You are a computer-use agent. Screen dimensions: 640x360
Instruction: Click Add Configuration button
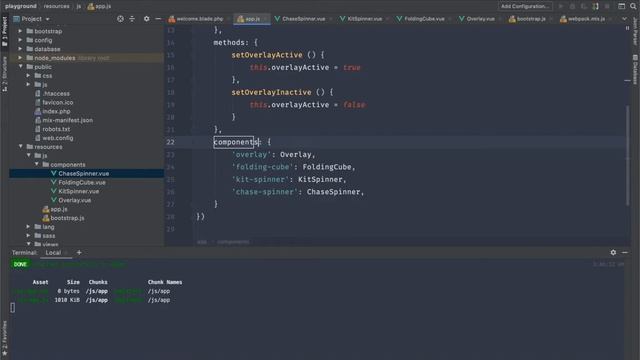click(525, 6)
